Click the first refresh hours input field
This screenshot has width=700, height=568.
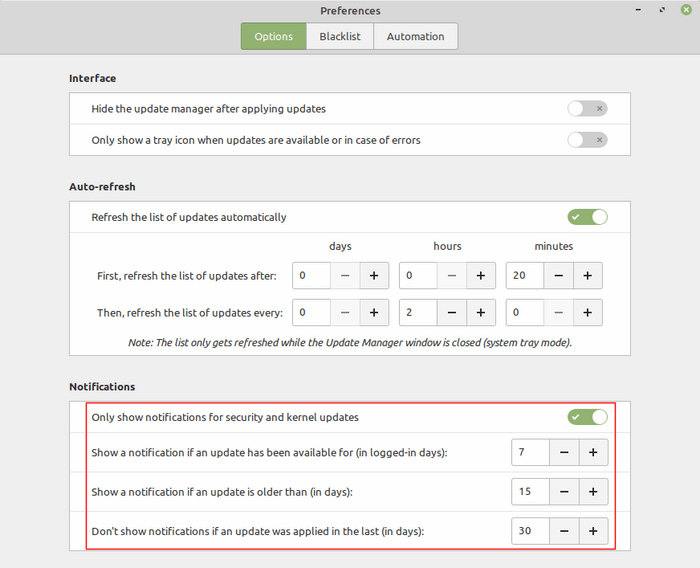418,276
